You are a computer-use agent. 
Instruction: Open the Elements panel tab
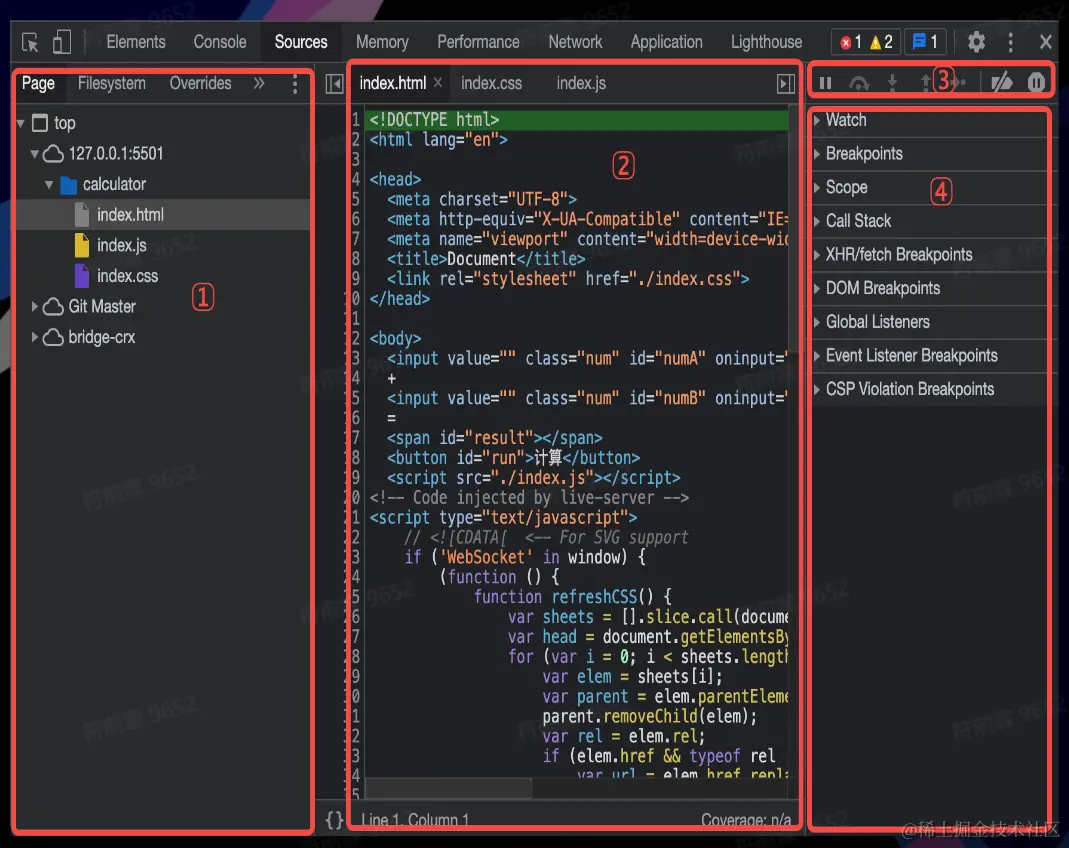[x=136, y=42]
